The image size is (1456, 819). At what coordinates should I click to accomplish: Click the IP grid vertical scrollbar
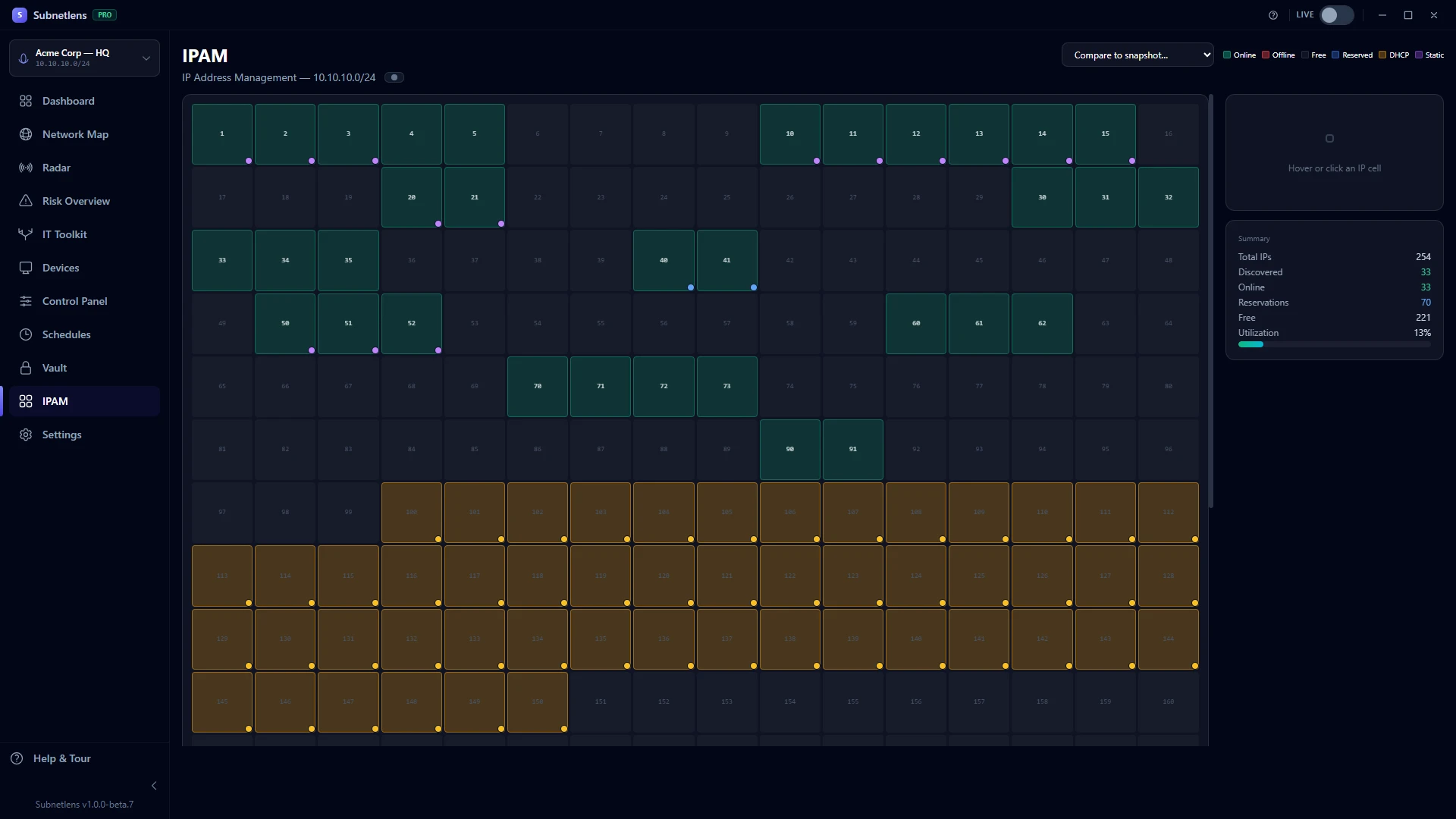coord(1211,301)
